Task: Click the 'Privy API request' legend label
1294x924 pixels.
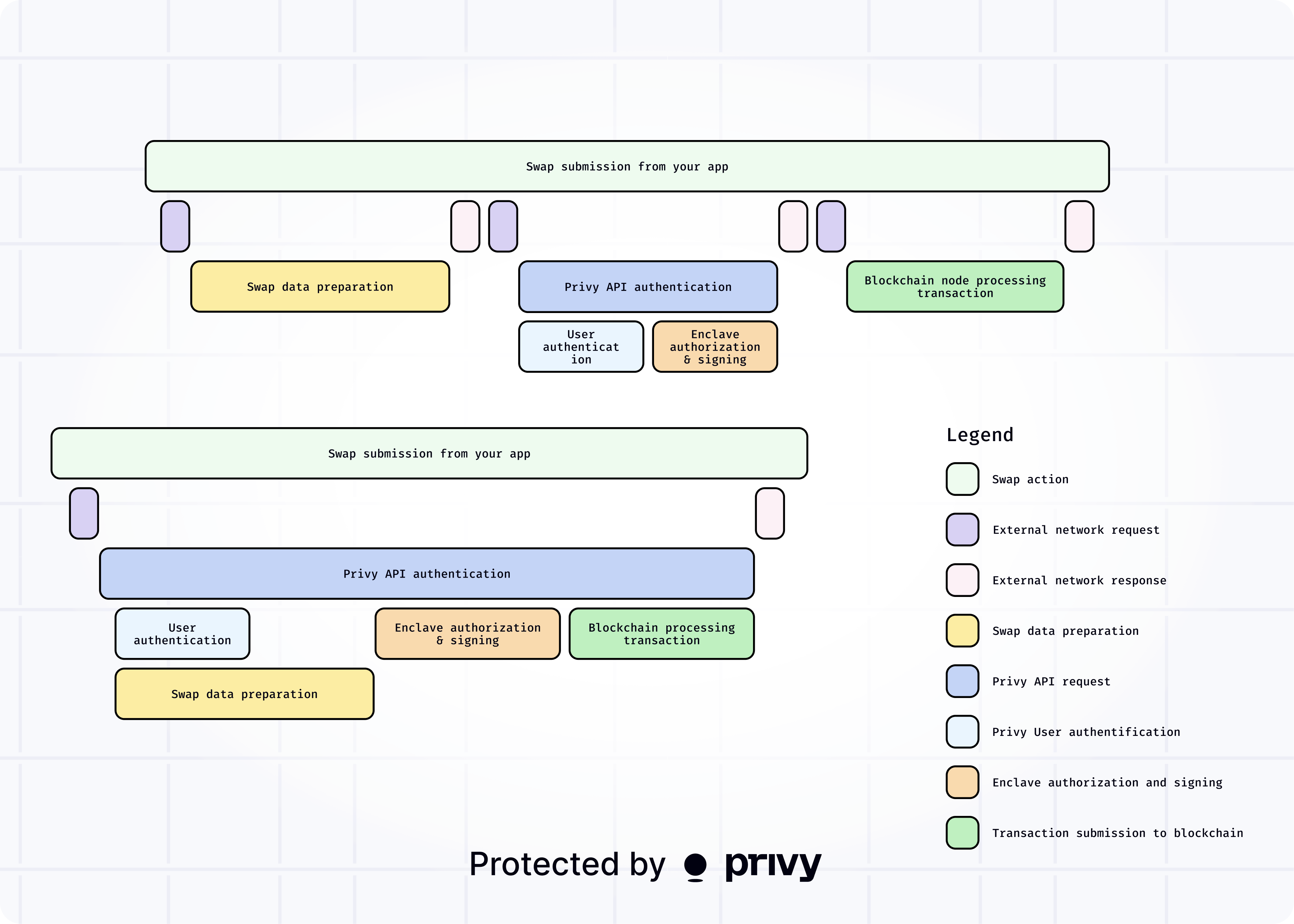Action: pos(1051,682)
